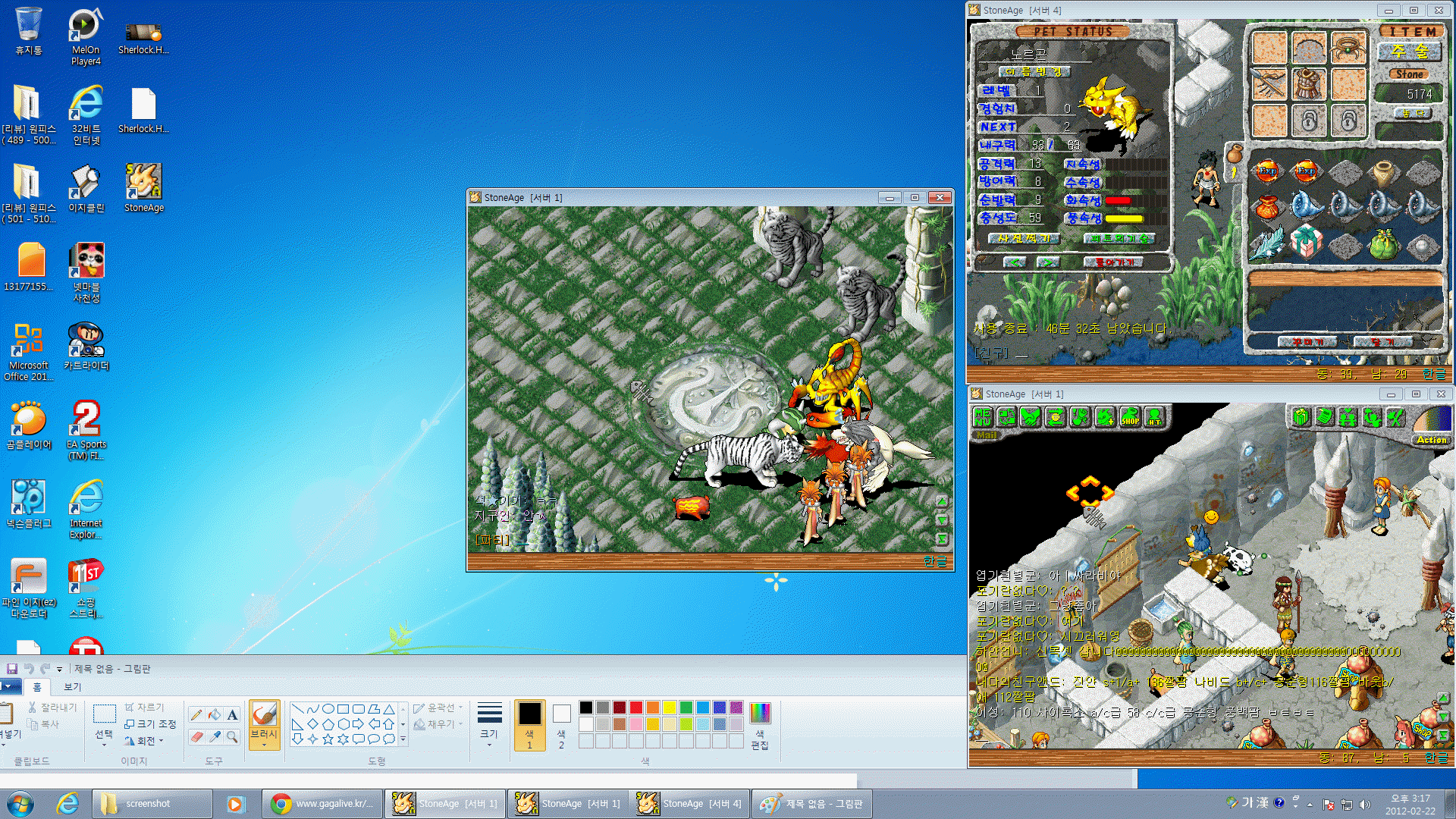1456x819 pixels.
Task: Click the volume icon in system tray
Action: (x=1365, y=804)
